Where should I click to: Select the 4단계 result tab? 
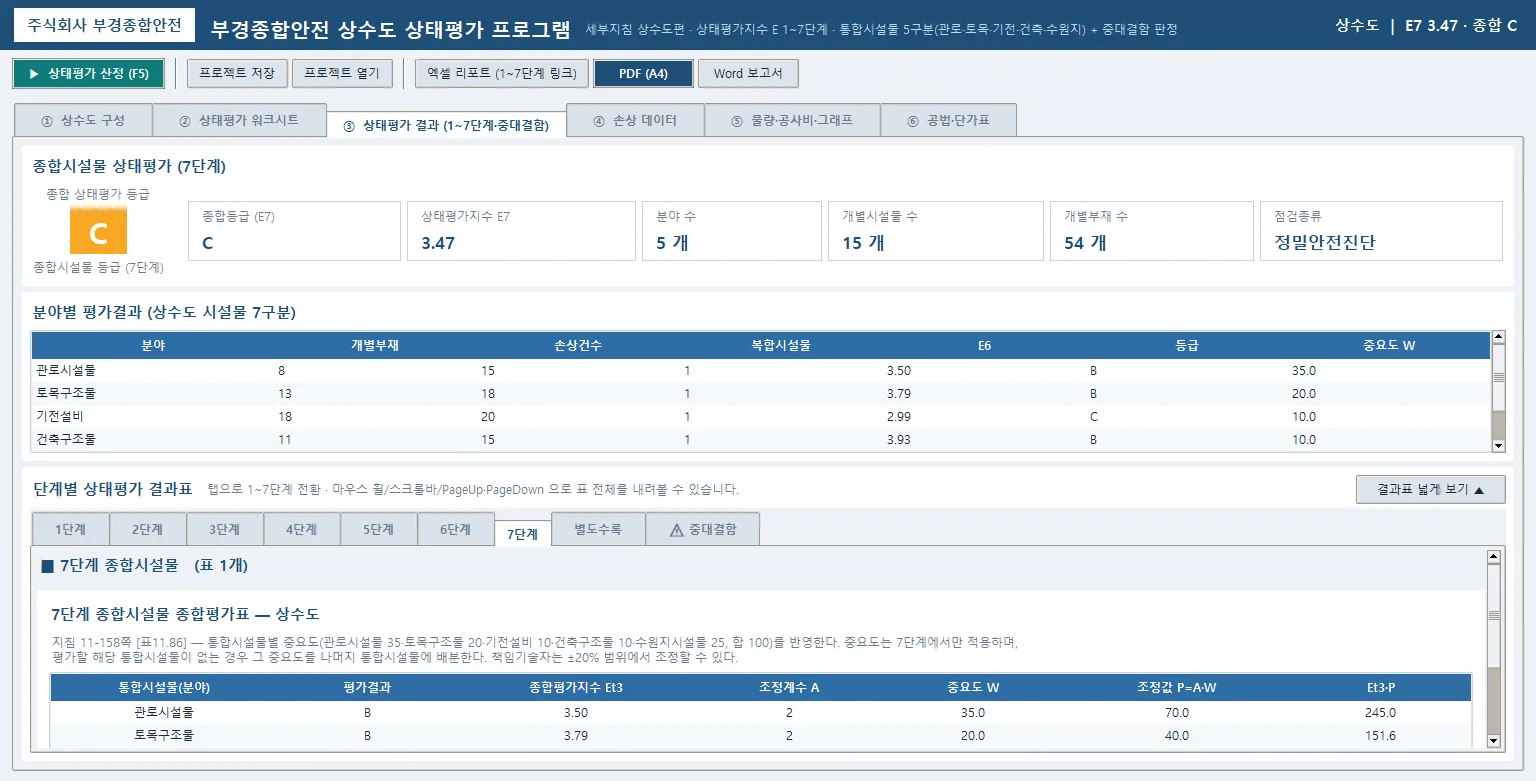302,529
